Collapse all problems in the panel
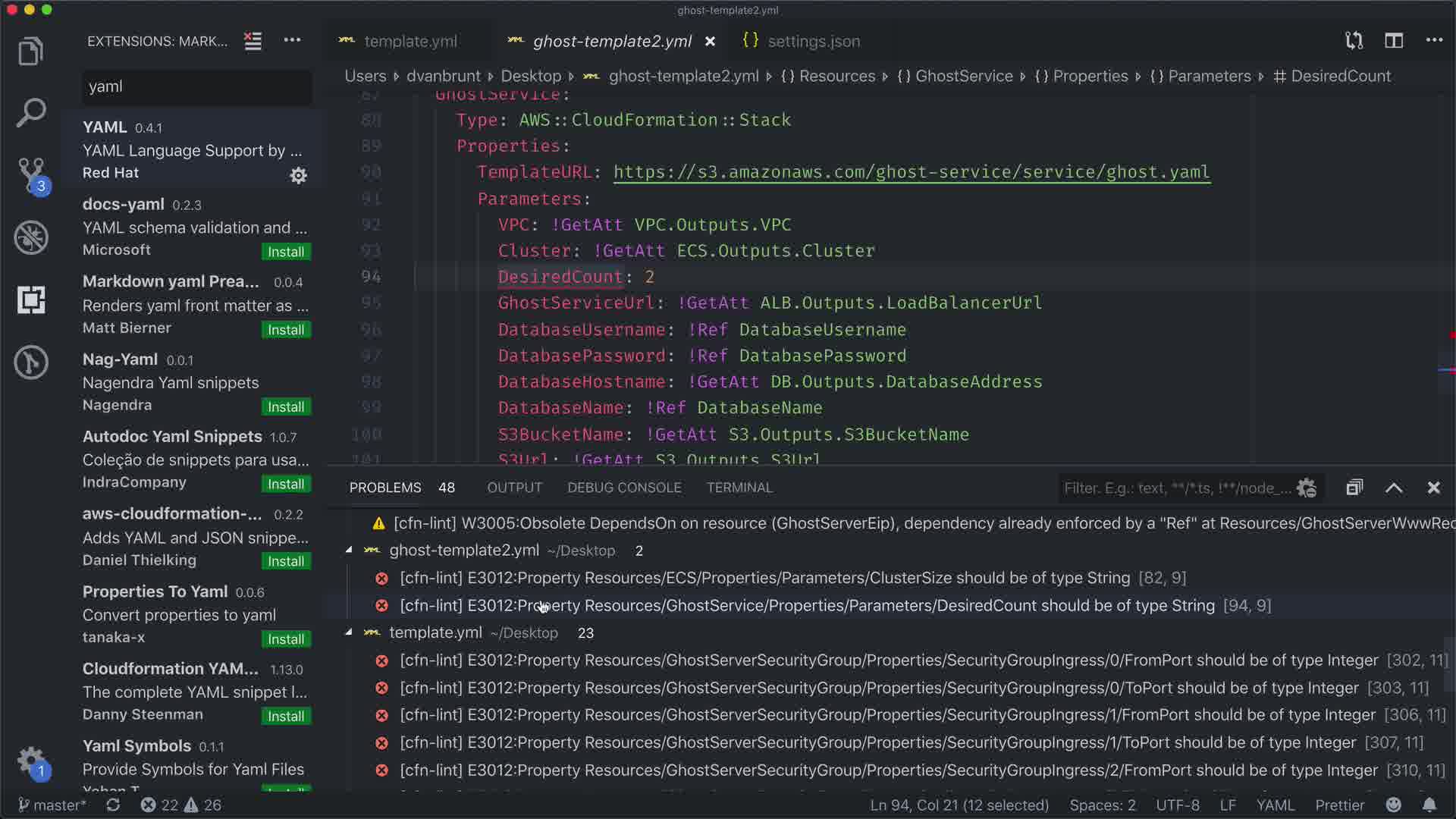 (1354, 488)
